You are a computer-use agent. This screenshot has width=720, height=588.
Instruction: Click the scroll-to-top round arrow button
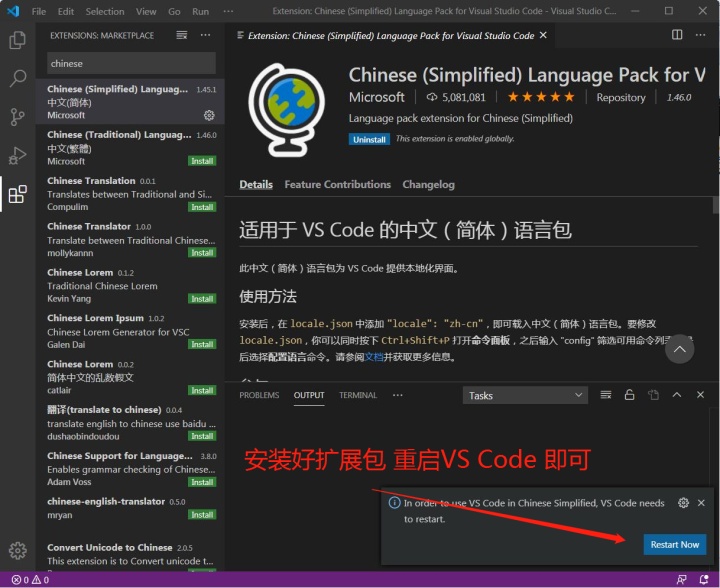coord(680,349)
